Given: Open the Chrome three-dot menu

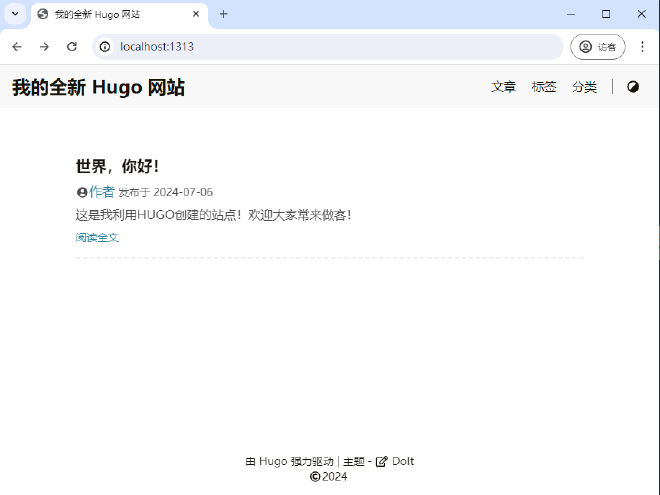Looking at the screenshot, I should 642,47.
